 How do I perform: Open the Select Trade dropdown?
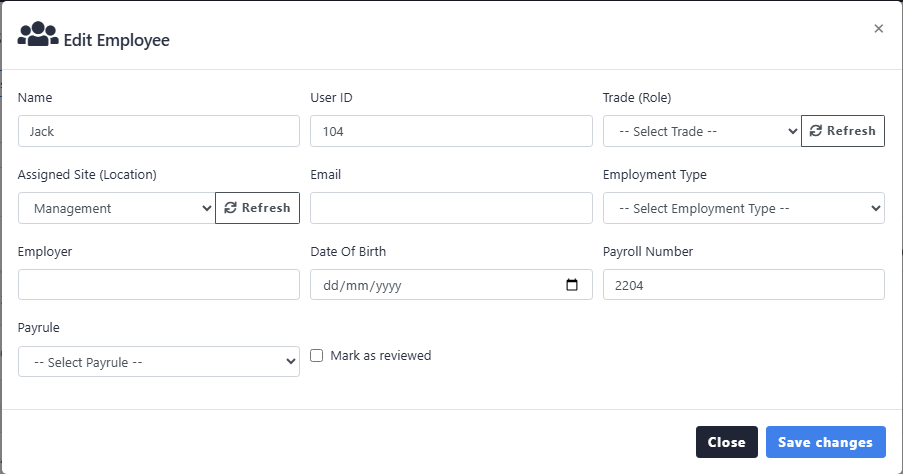click(x=702, y=131)
